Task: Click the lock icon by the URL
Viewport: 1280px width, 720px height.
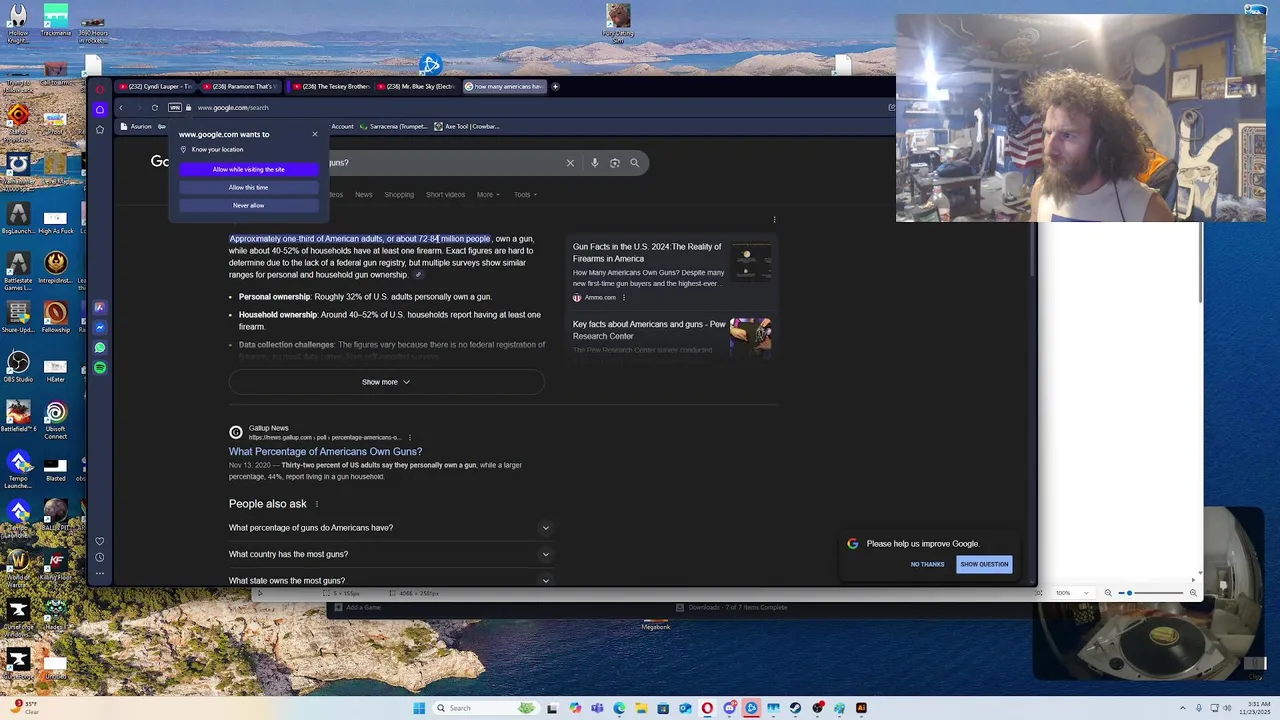Action: [x=189, y=107]
